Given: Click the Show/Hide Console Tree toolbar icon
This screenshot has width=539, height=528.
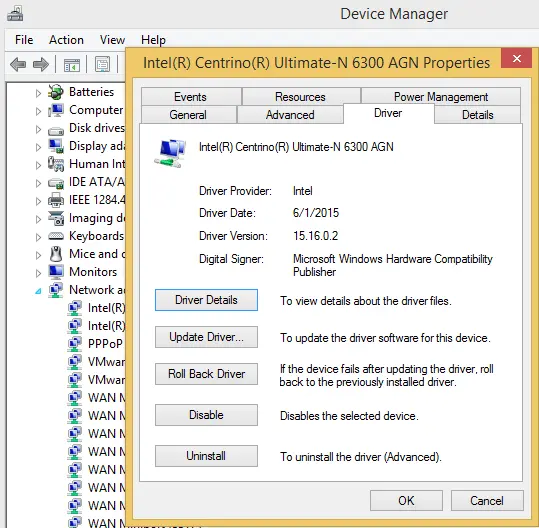Looking at the screenshot, I should pos(72,65).
